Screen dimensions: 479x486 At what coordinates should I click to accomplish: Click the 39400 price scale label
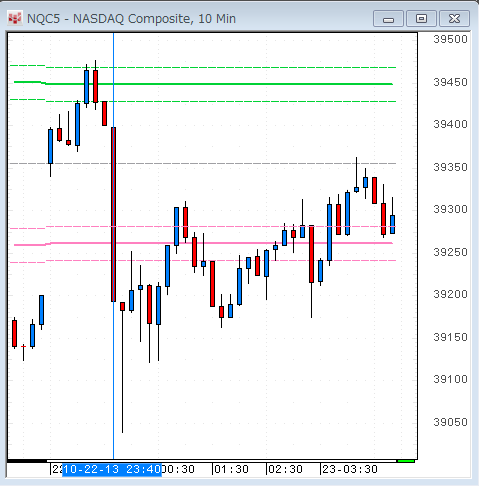(450, 124)
